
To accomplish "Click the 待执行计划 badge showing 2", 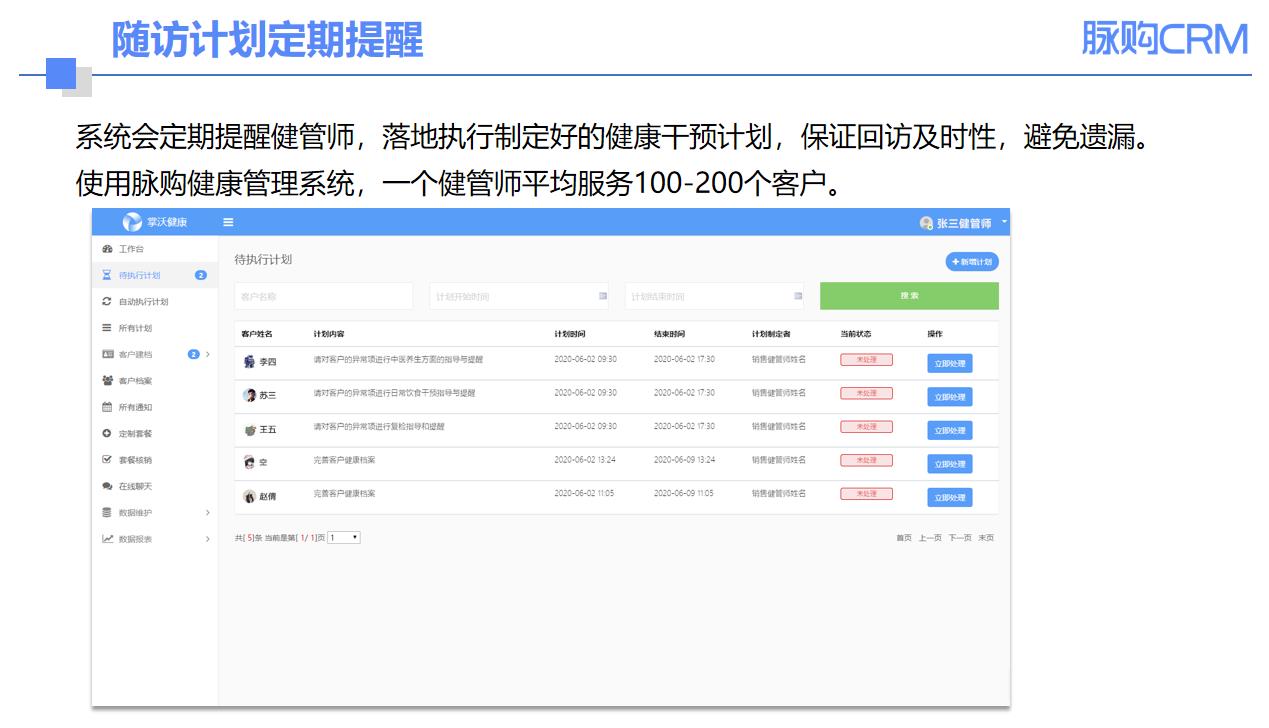I will (x=201, y=275).
